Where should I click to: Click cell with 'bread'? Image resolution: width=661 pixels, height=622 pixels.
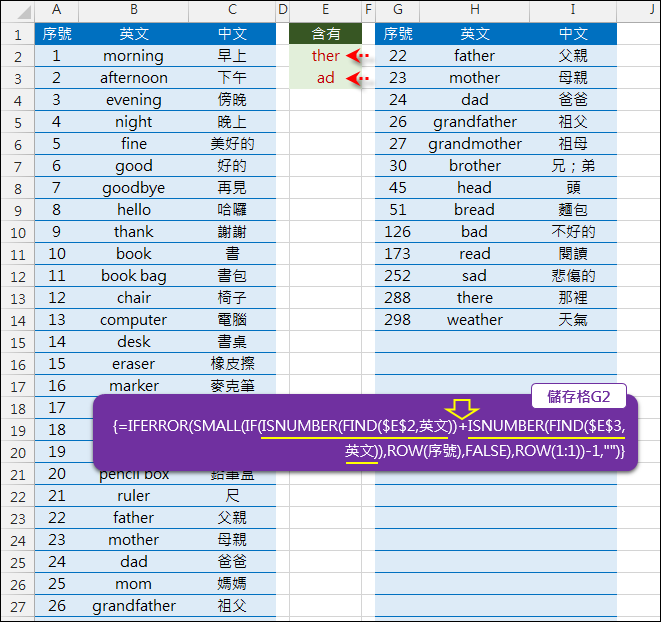tap(475, 210)
